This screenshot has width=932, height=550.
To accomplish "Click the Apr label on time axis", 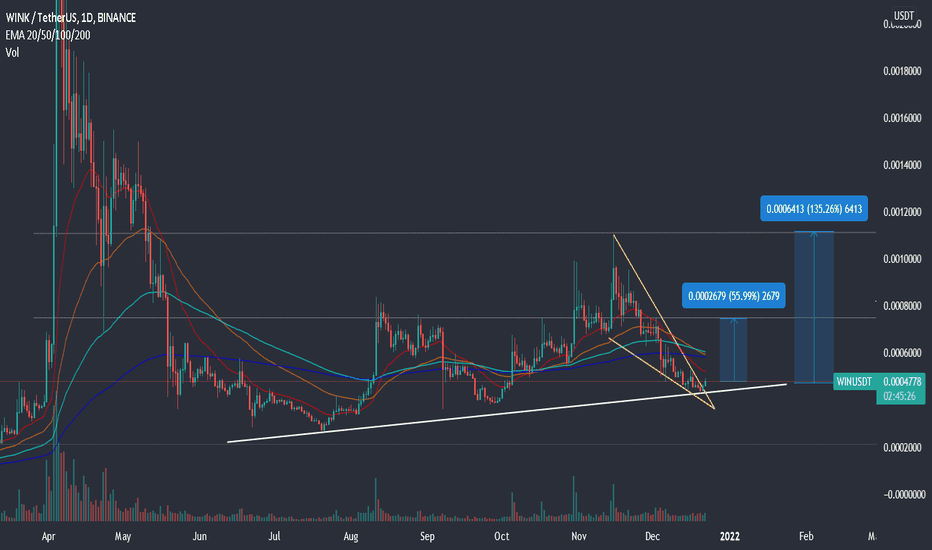I will [49, 536].
